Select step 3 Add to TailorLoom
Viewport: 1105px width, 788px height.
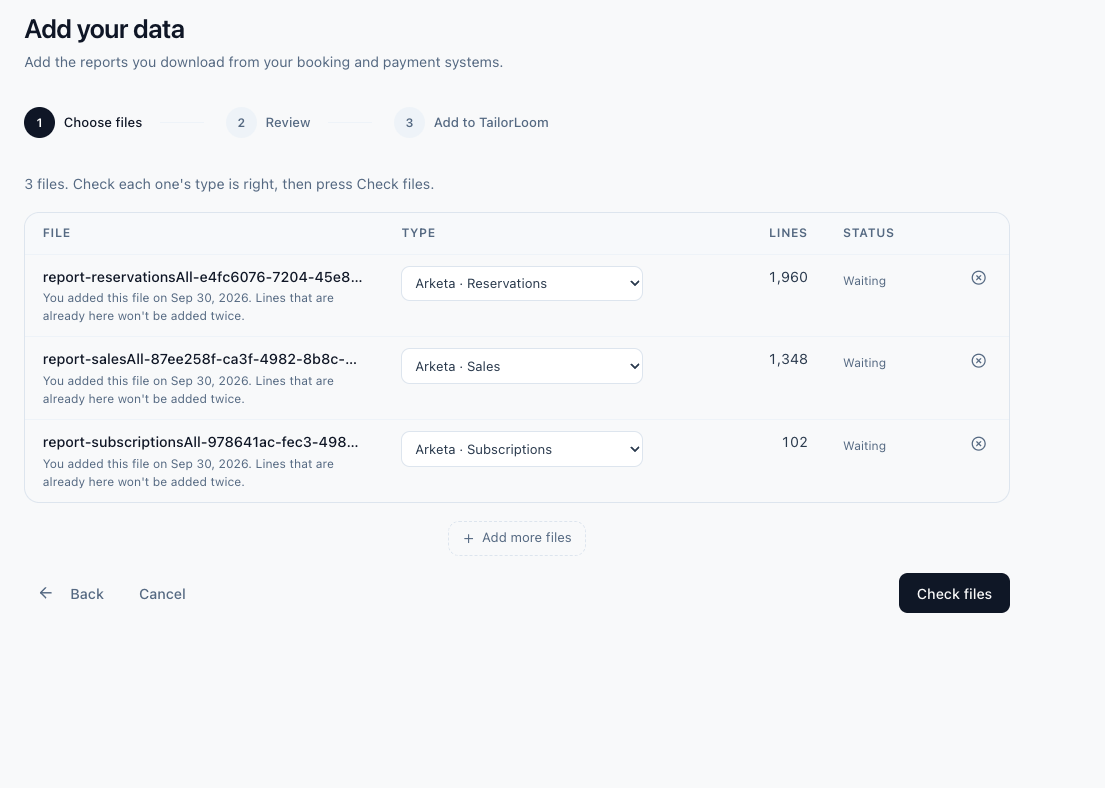(471, 123)
